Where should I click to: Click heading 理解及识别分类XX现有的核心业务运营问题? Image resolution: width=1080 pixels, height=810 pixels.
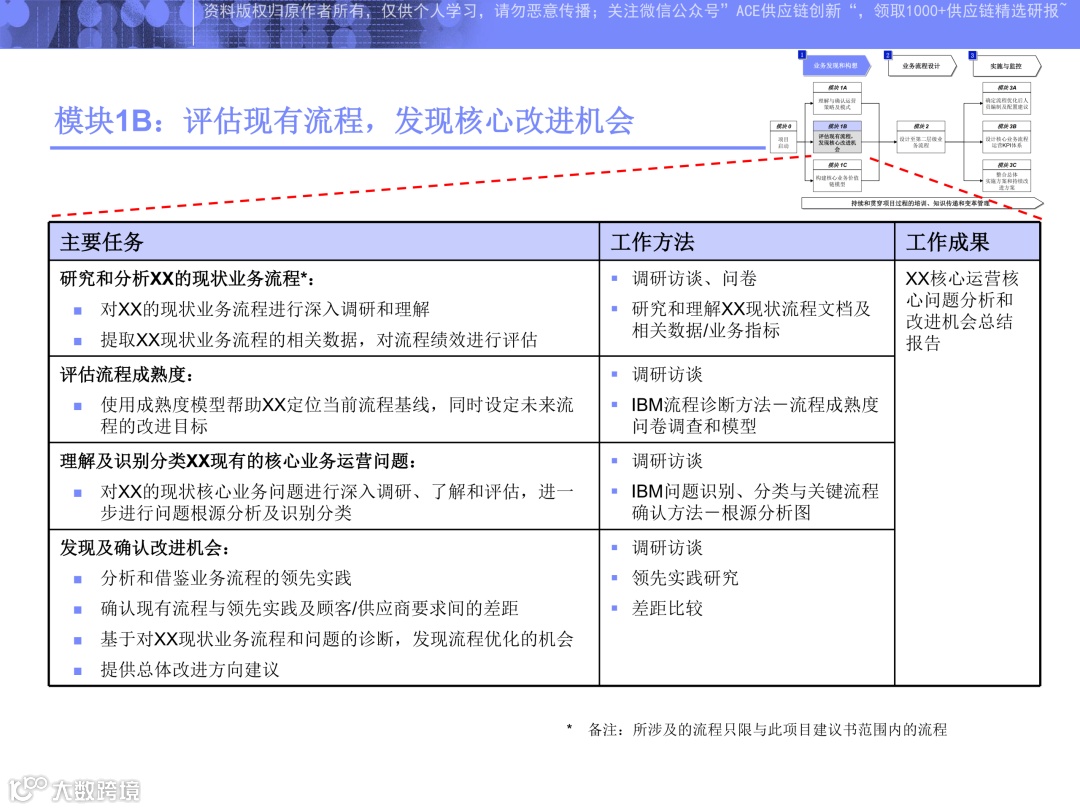238,461
